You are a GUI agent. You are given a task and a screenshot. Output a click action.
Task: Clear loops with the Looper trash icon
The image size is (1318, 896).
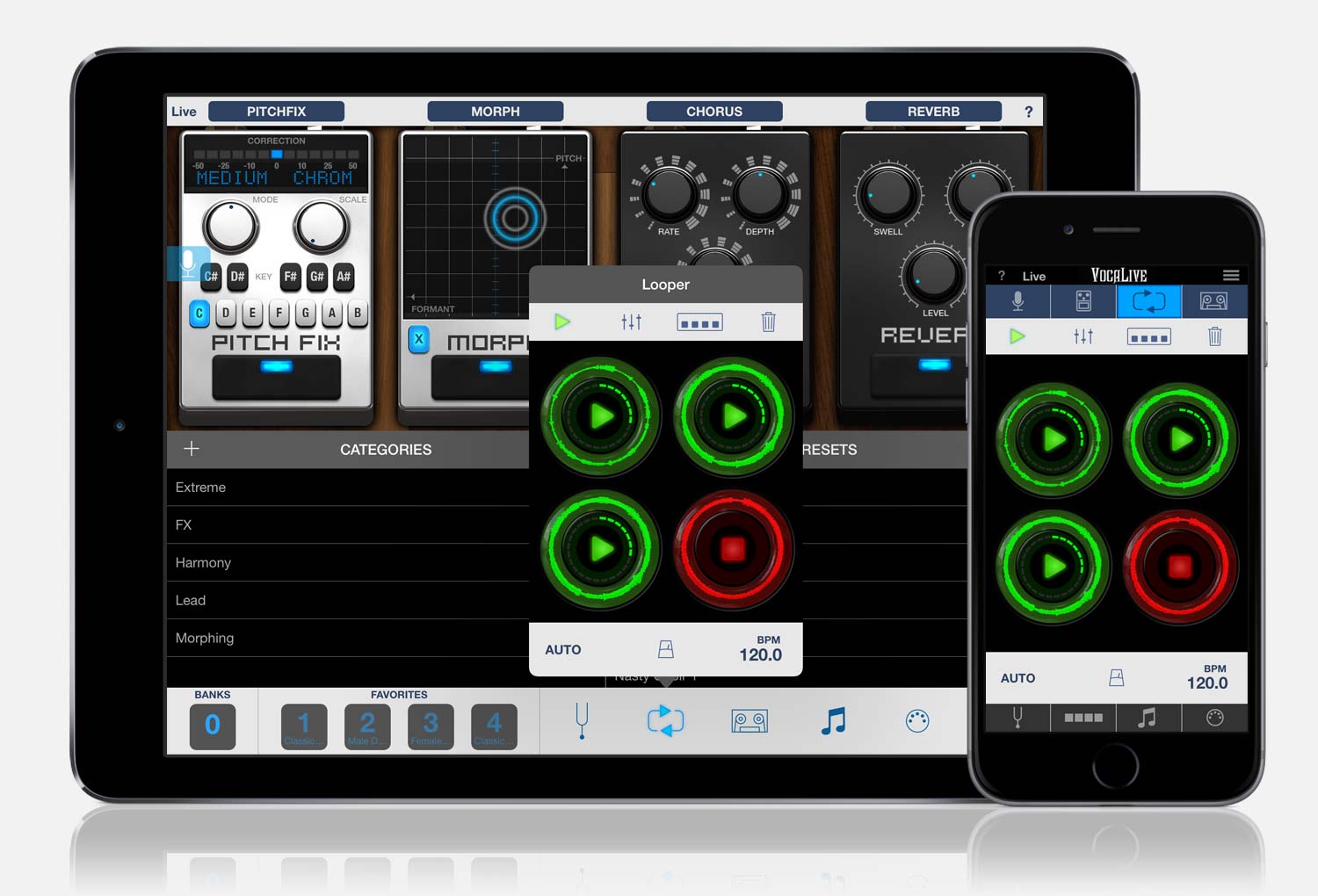click(x=769, y=322)
